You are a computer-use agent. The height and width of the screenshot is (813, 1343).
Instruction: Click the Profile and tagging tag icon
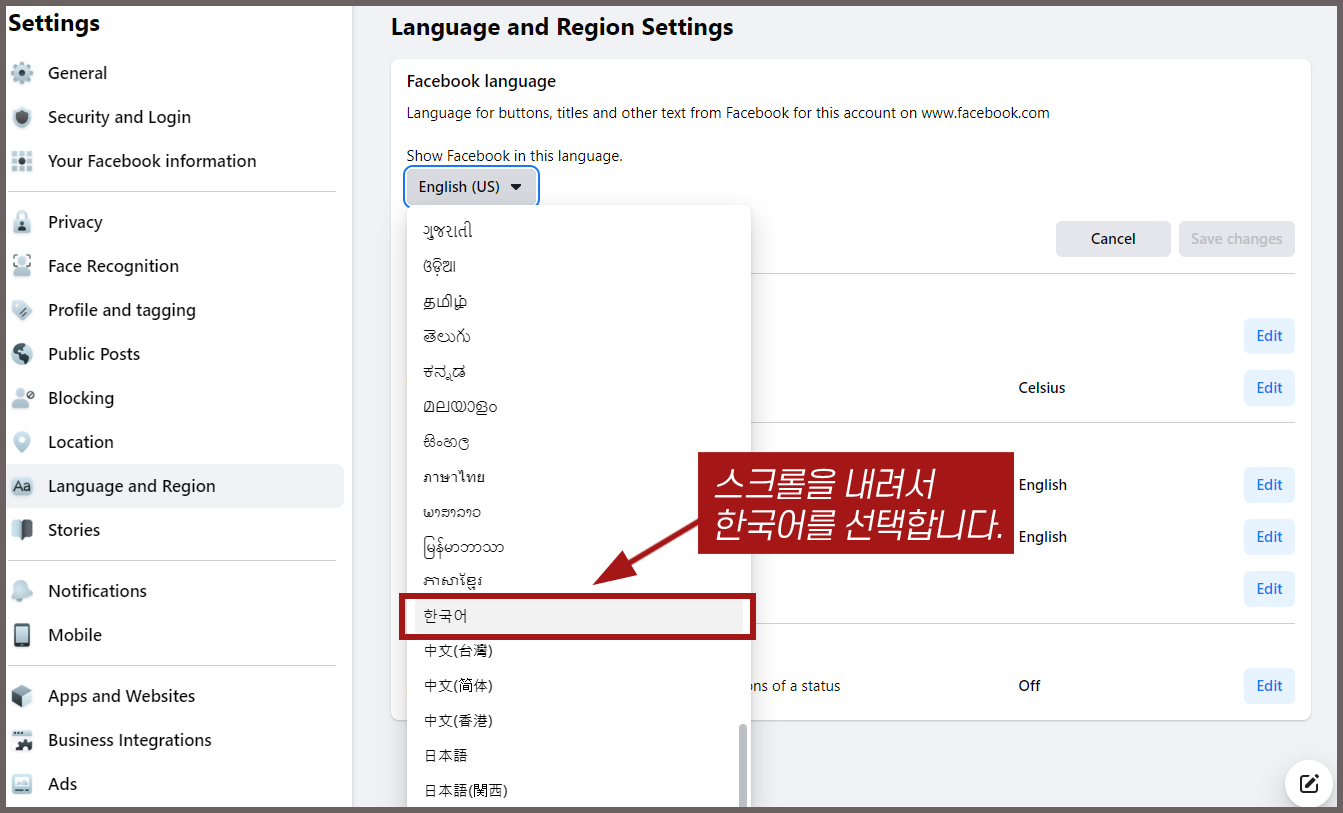click(x=22, y=310)
